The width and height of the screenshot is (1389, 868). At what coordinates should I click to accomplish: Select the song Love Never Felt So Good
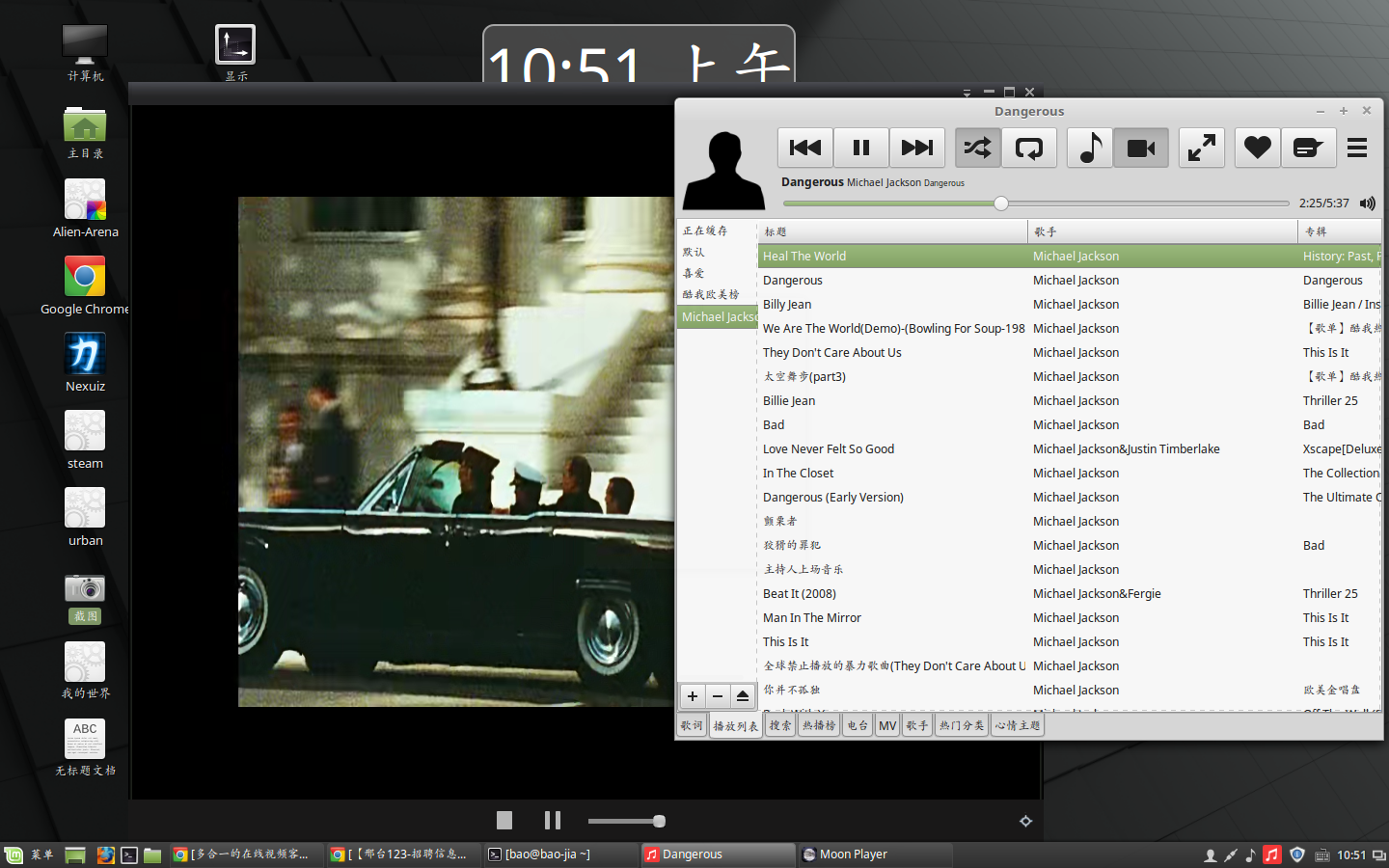point(1070,448)
